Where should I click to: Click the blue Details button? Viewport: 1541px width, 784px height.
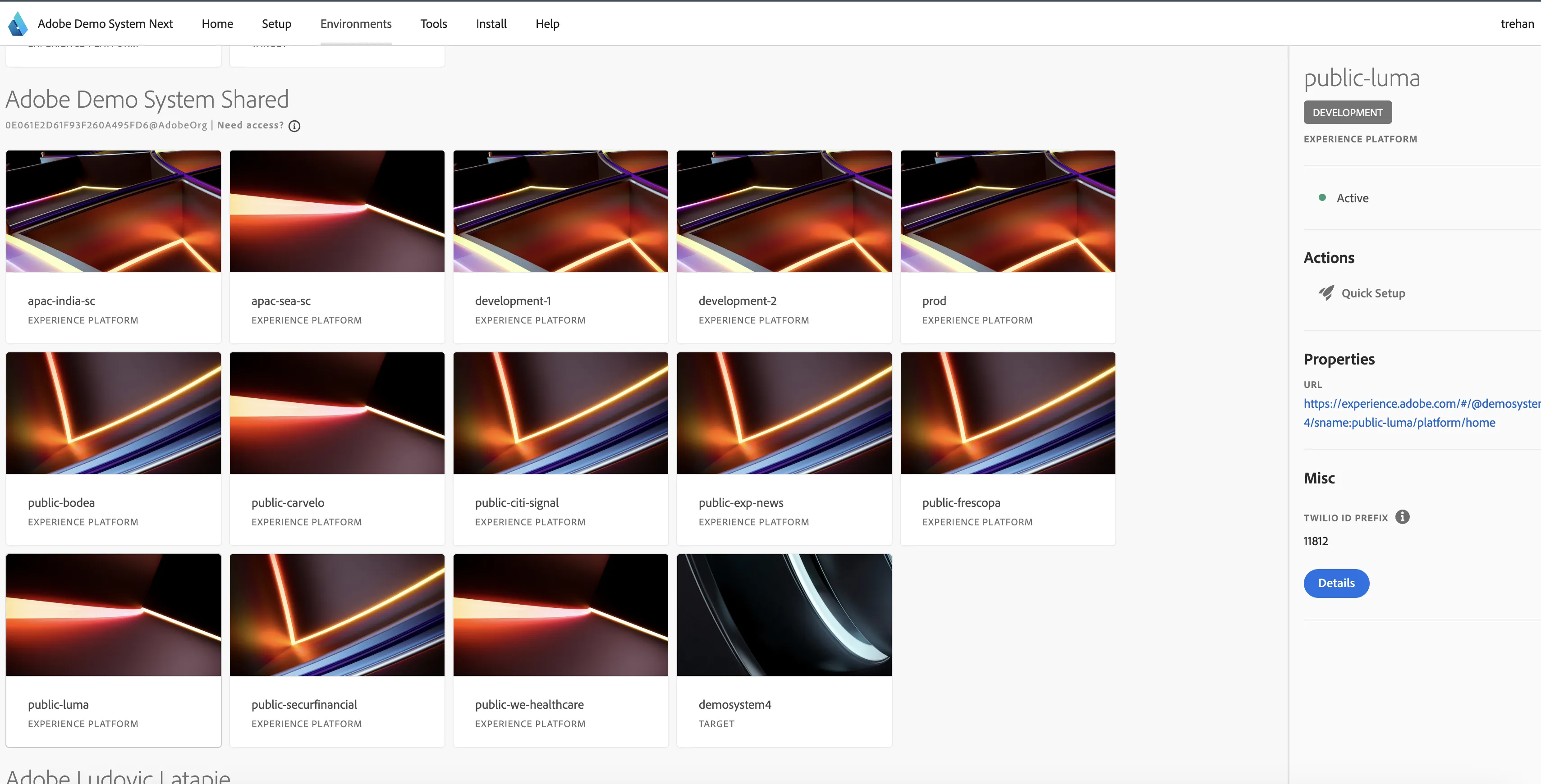[x=1336, y=583]
